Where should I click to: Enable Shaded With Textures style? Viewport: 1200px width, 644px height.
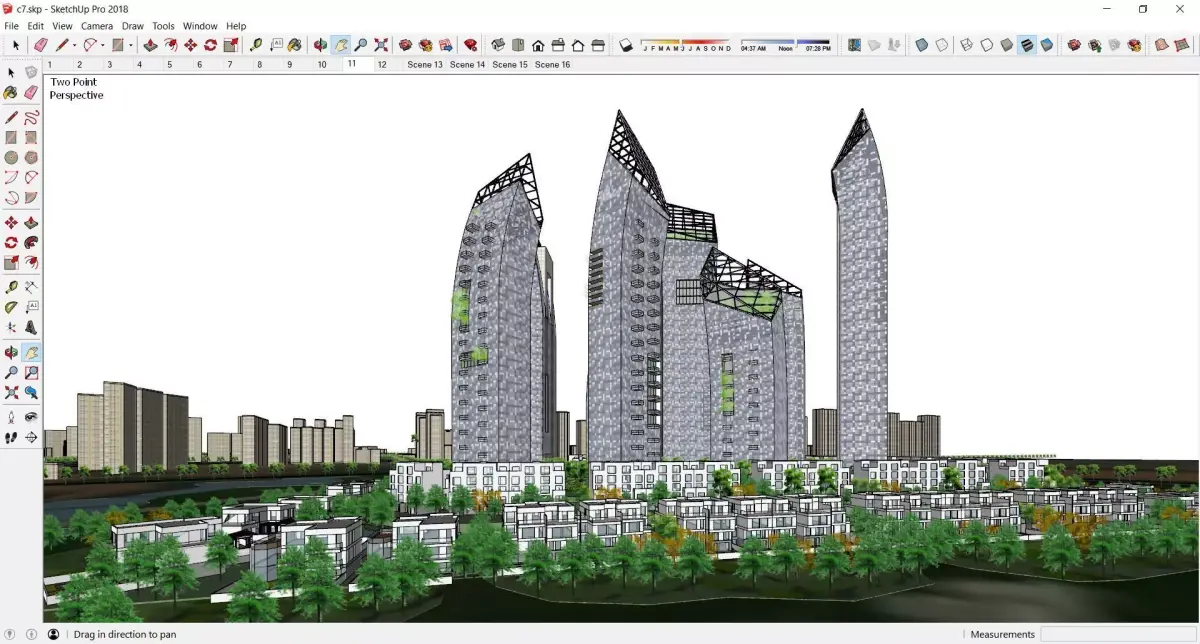[1027, 45]
